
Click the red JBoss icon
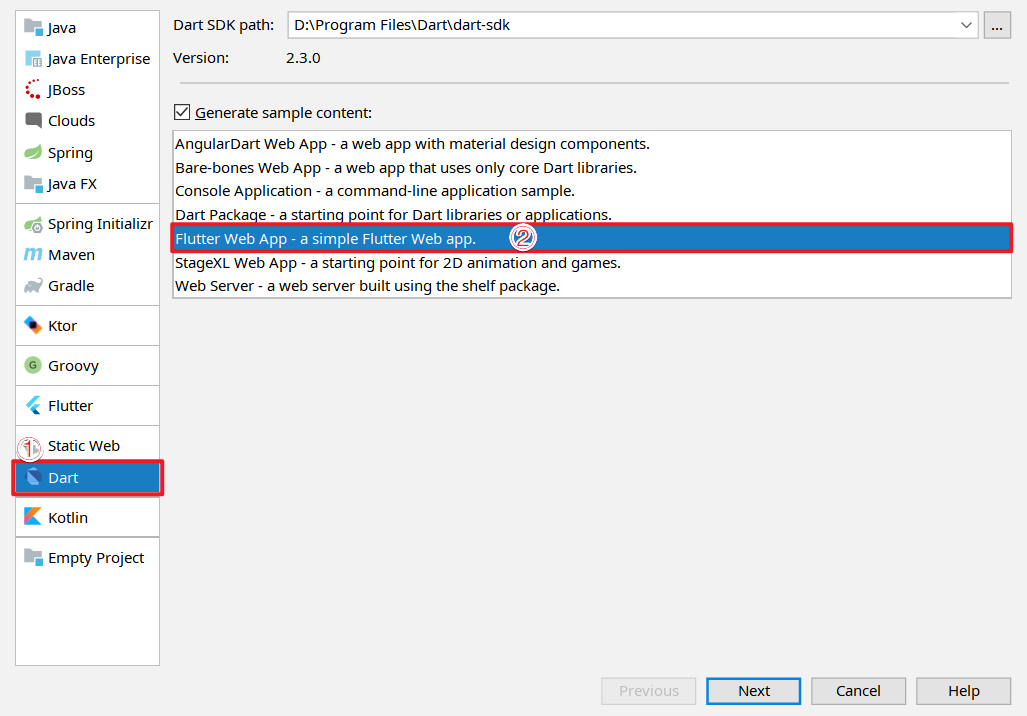33,89
